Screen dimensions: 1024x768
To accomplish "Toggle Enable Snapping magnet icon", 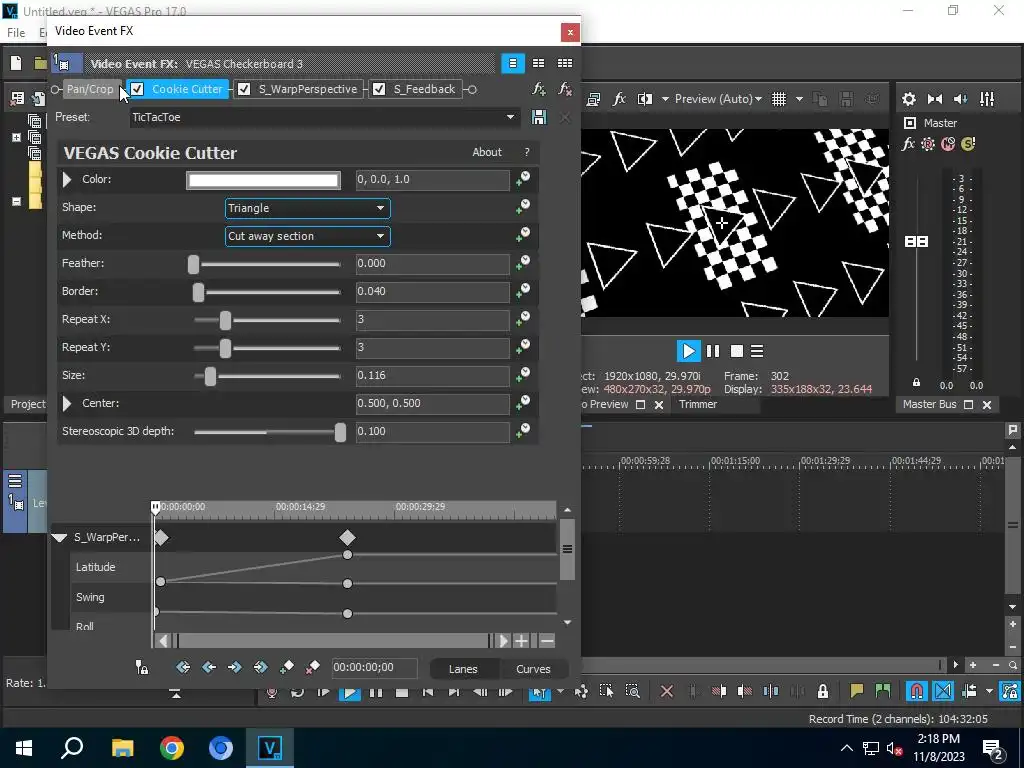I will 917,691.
